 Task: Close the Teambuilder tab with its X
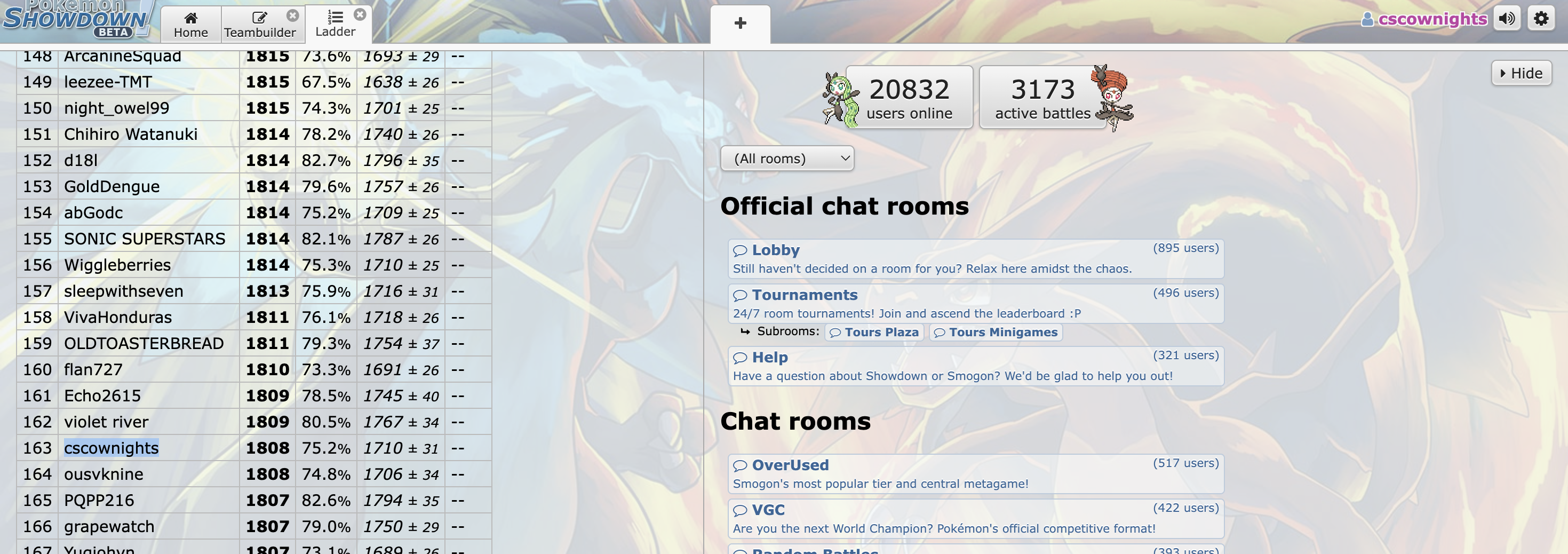[x=293, y=15]
